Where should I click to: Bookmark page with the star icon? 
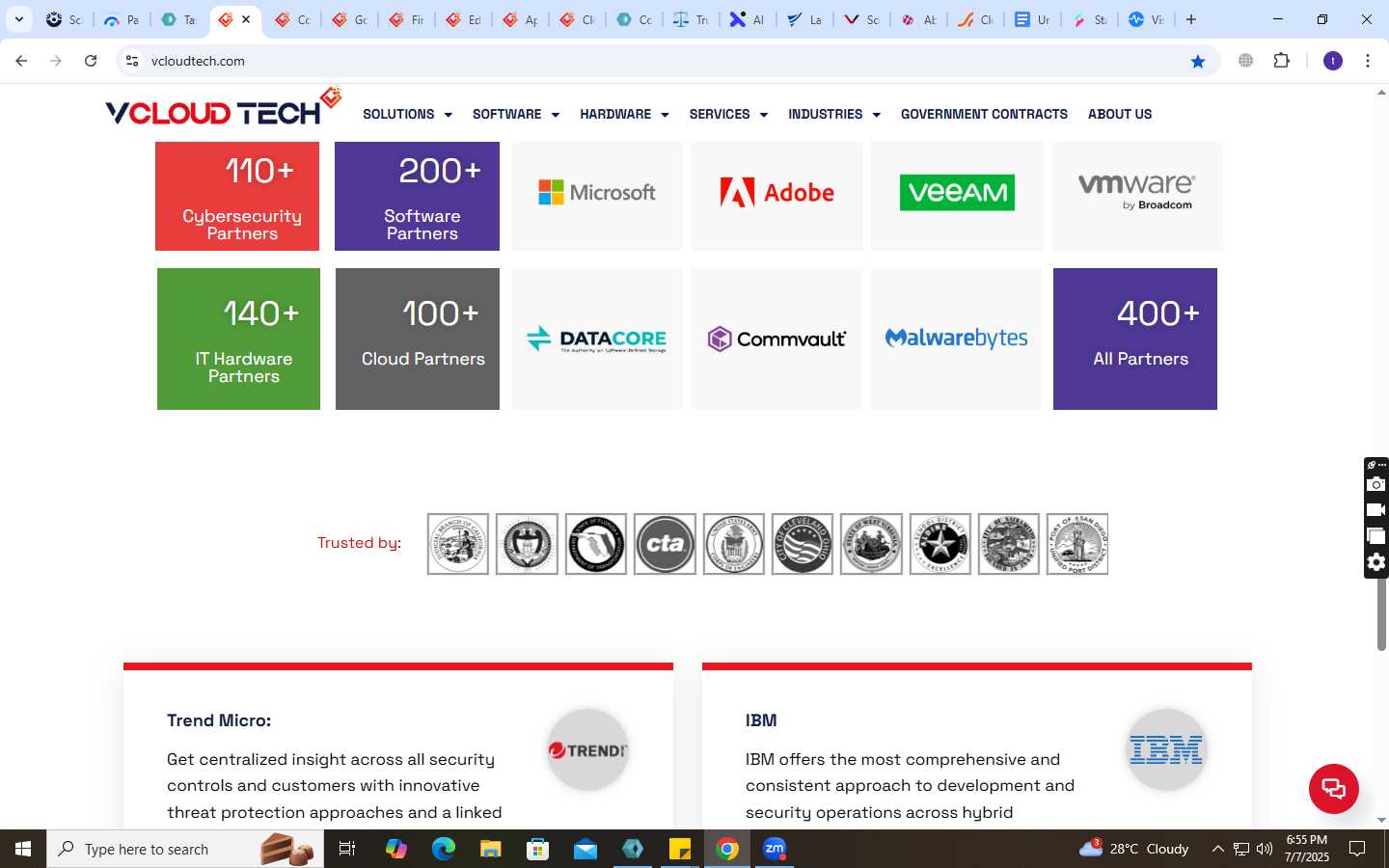[x=1198, y=61]
